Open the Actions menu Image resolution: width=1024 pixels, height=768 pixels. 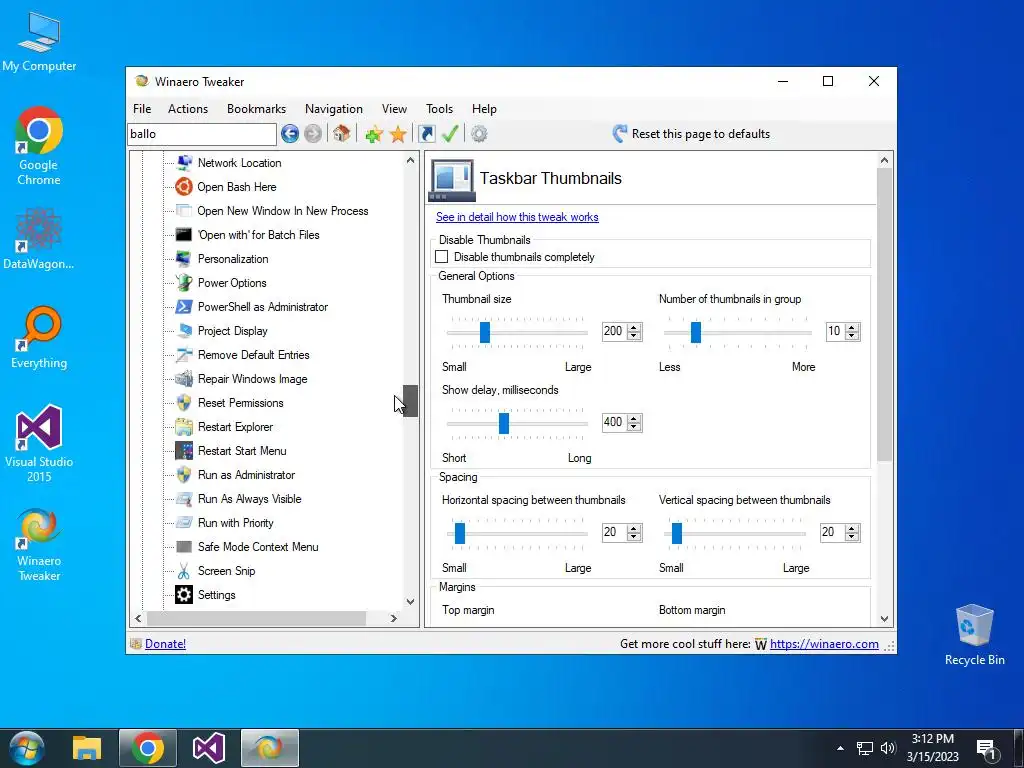coord(188,109)
